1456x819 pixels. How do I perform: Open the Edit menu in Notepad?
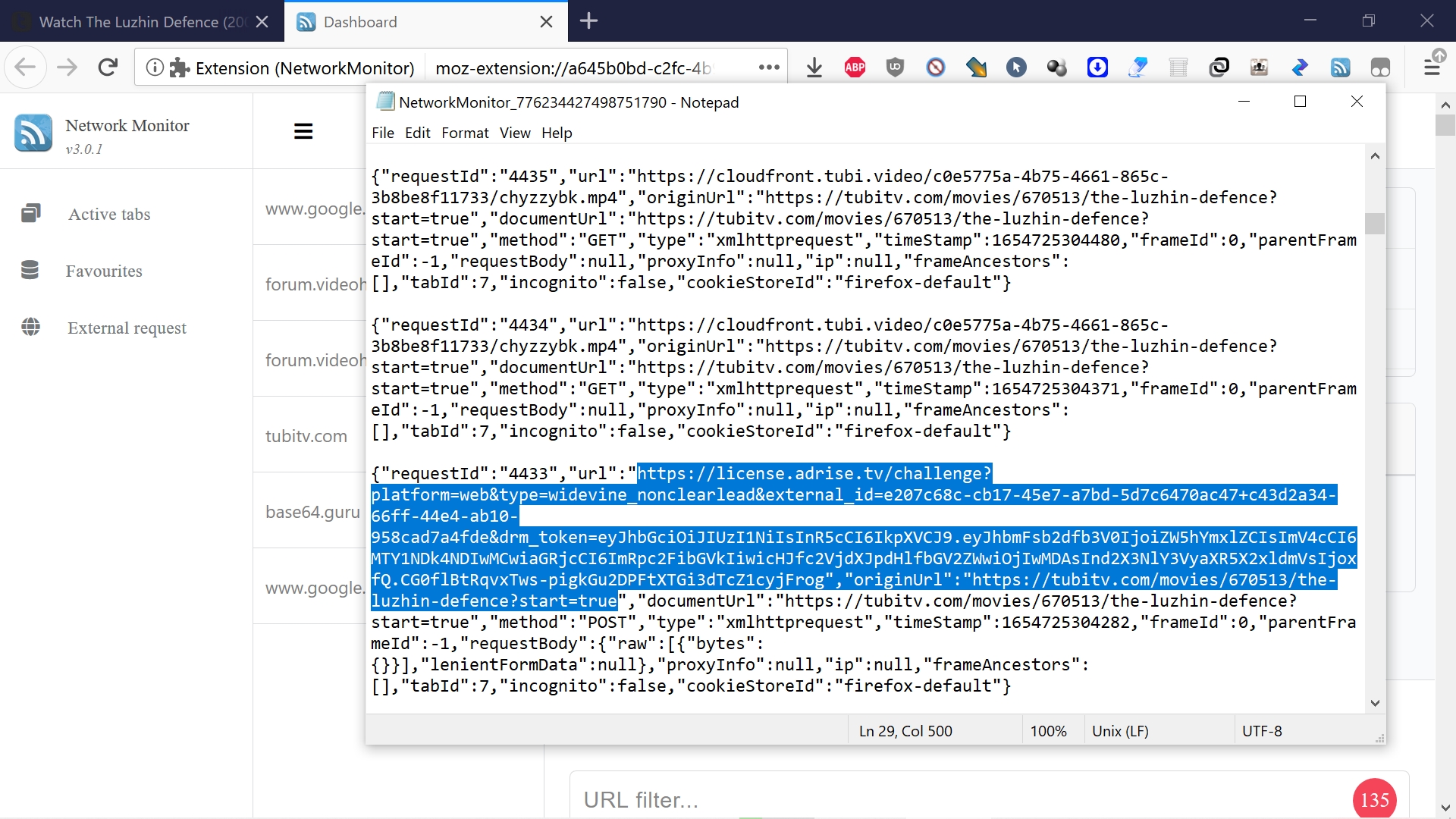[417, 133]
